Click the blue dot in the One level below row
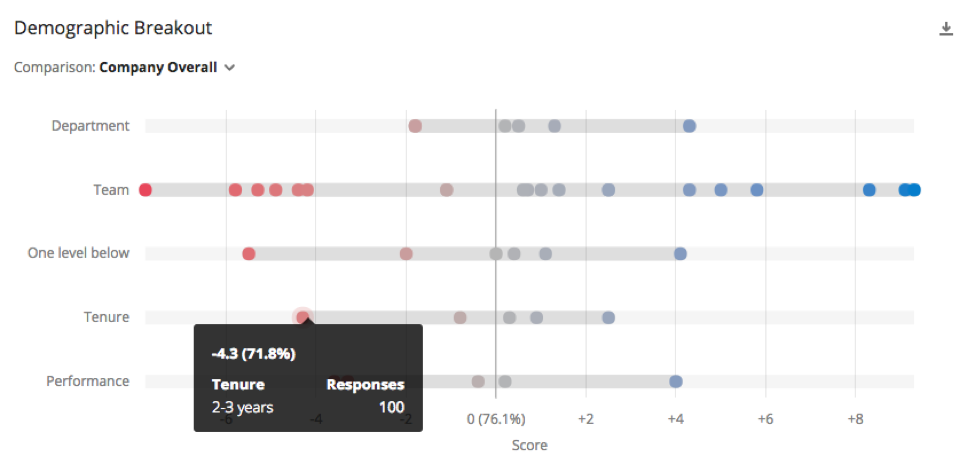This screenshot has height=454, width=974. [680, 253]
